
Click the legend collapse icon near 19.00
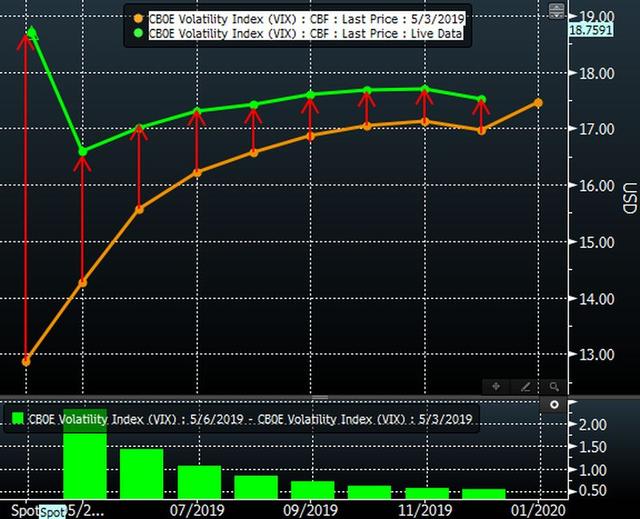[556, 11]
